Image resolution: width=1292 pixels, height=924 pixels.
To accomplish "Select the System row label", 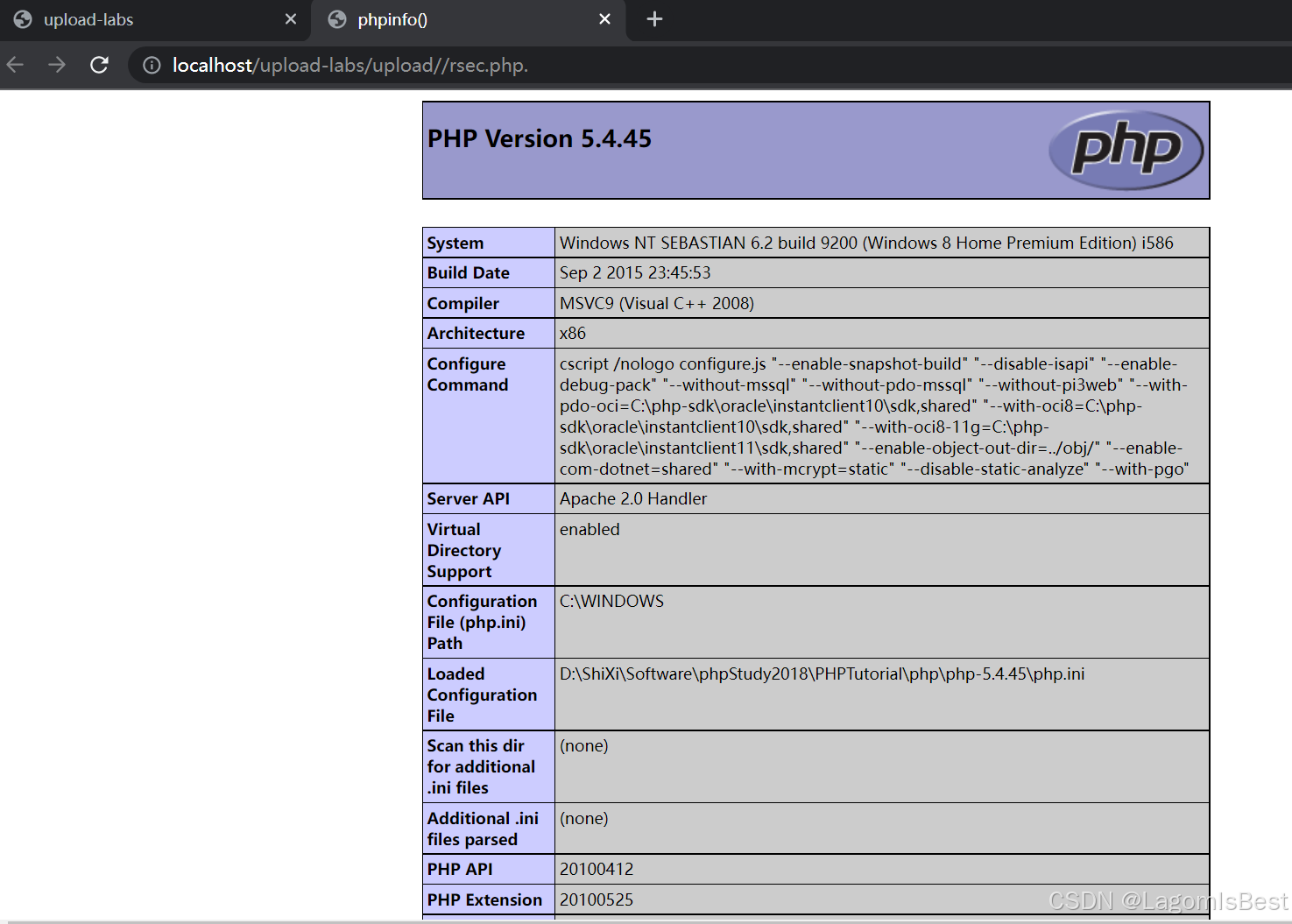I will coord(455,243).
